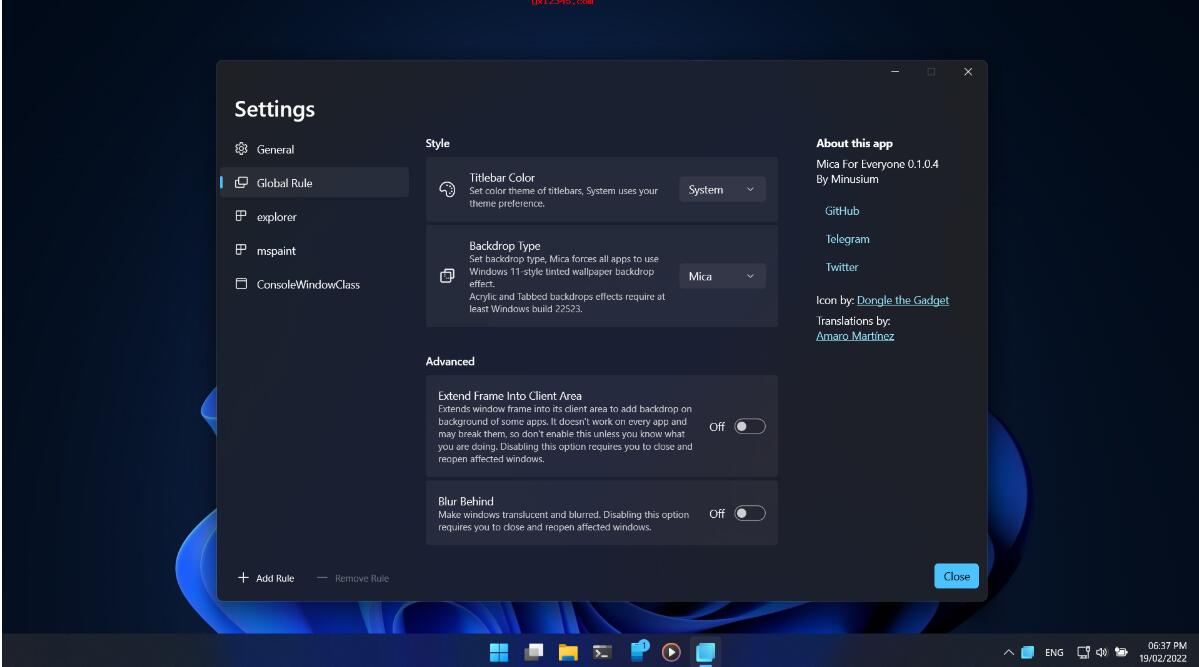Click the Titlebar Color palette icon
The image size is (1199, 667).
pyautogui.click(x=447, y=190)
